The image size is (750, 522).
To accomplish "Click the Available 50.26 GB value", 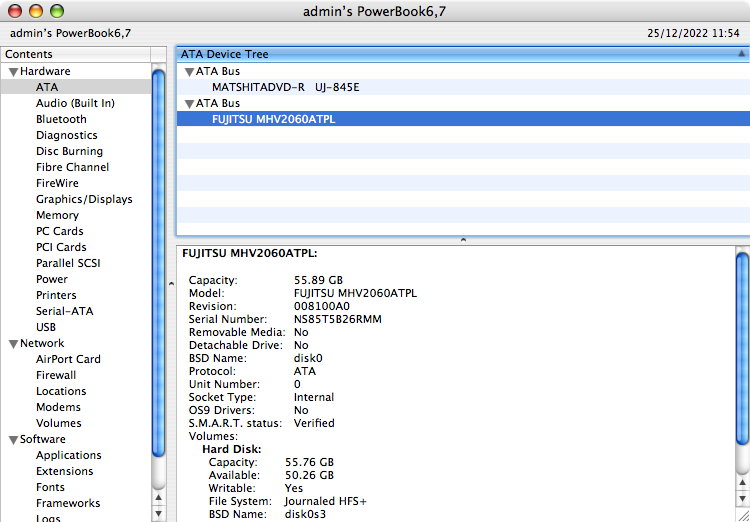I will (309, 475).
